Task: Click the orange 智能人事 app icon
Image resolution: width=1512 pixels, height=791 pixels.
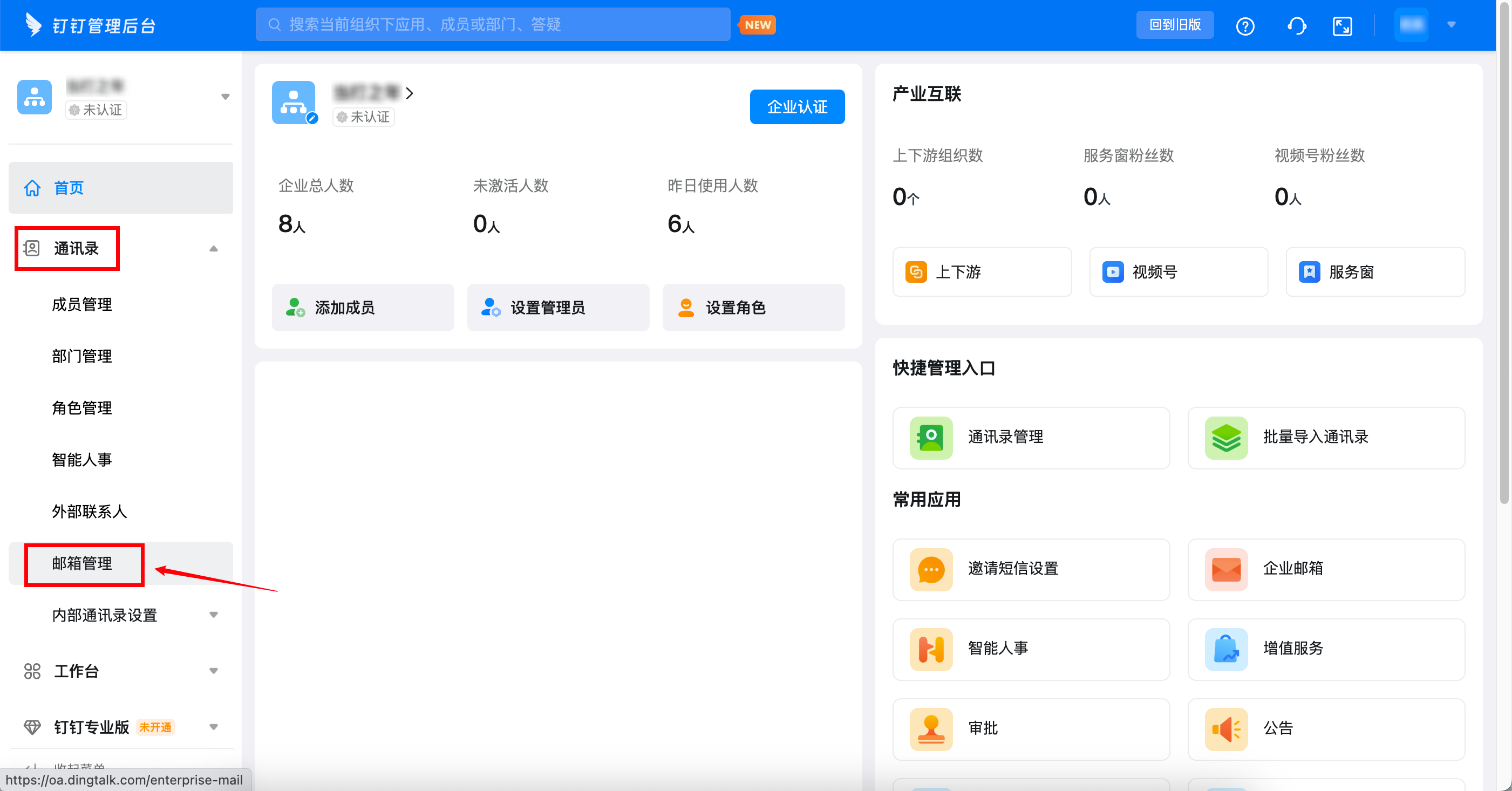Action: [x=931, y=649]
